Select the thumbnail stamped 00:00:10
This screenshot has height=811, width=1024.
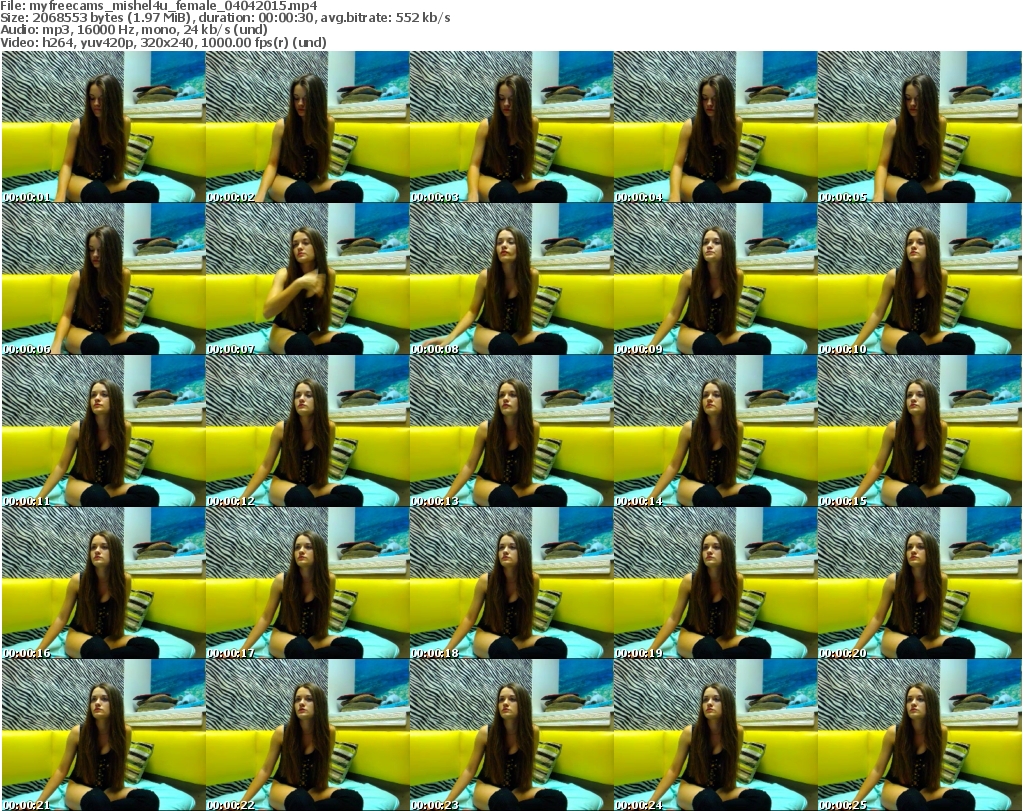click(919, 279)
